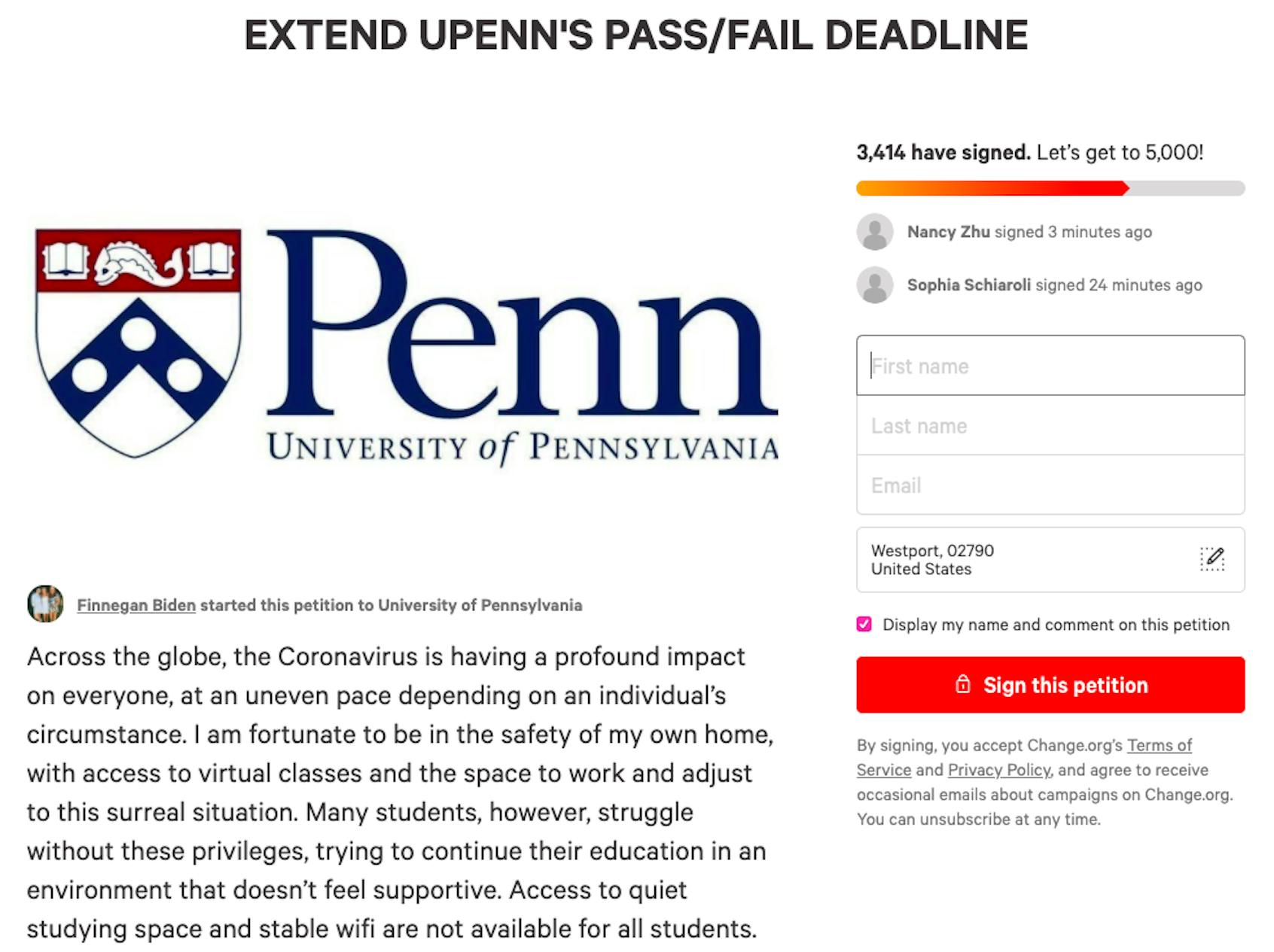
Task: Click the Westport, 02790 location box
Action: (x=1016, y=559)
